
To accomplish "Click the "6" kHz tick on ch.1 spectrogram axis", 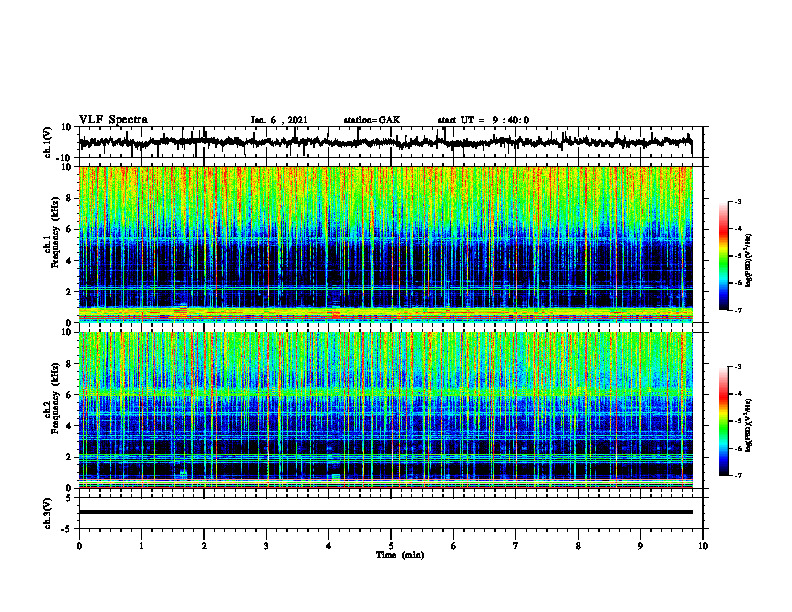I will click(x=69, y=229).
